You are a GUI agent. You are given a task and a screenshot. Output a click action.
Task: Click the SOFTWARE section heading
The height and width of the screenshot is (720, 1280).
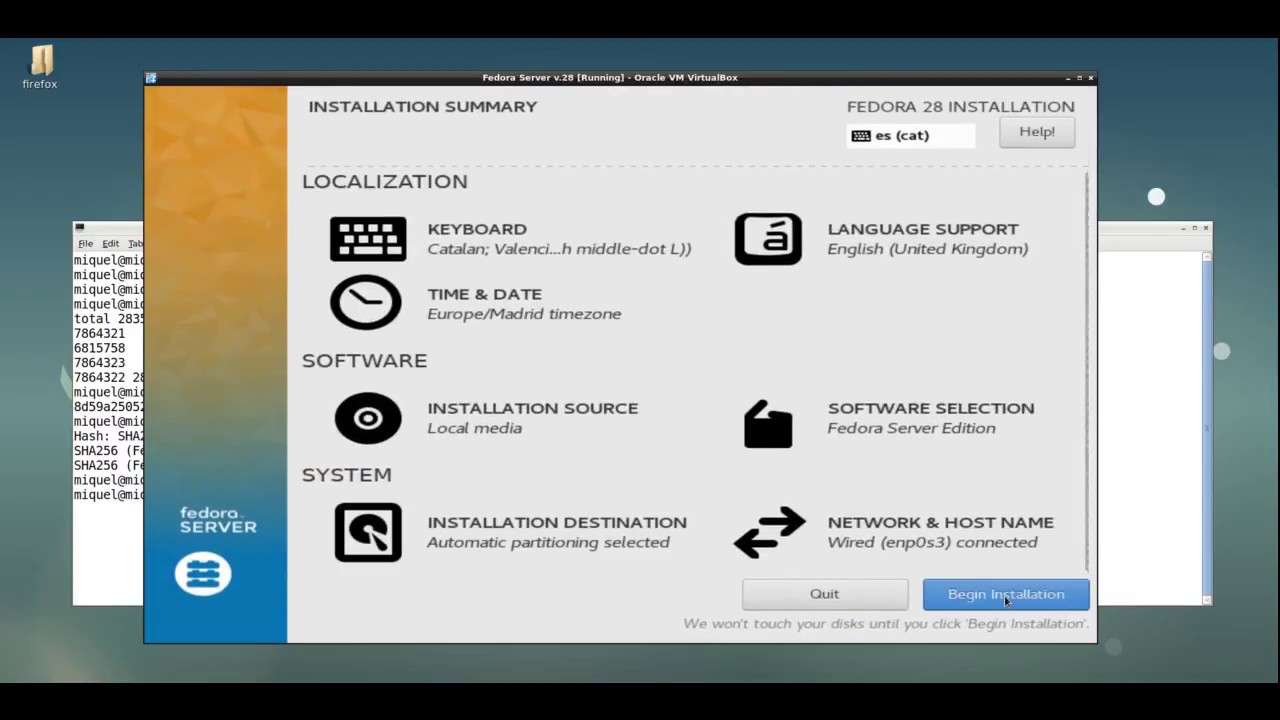coord(365,360)
